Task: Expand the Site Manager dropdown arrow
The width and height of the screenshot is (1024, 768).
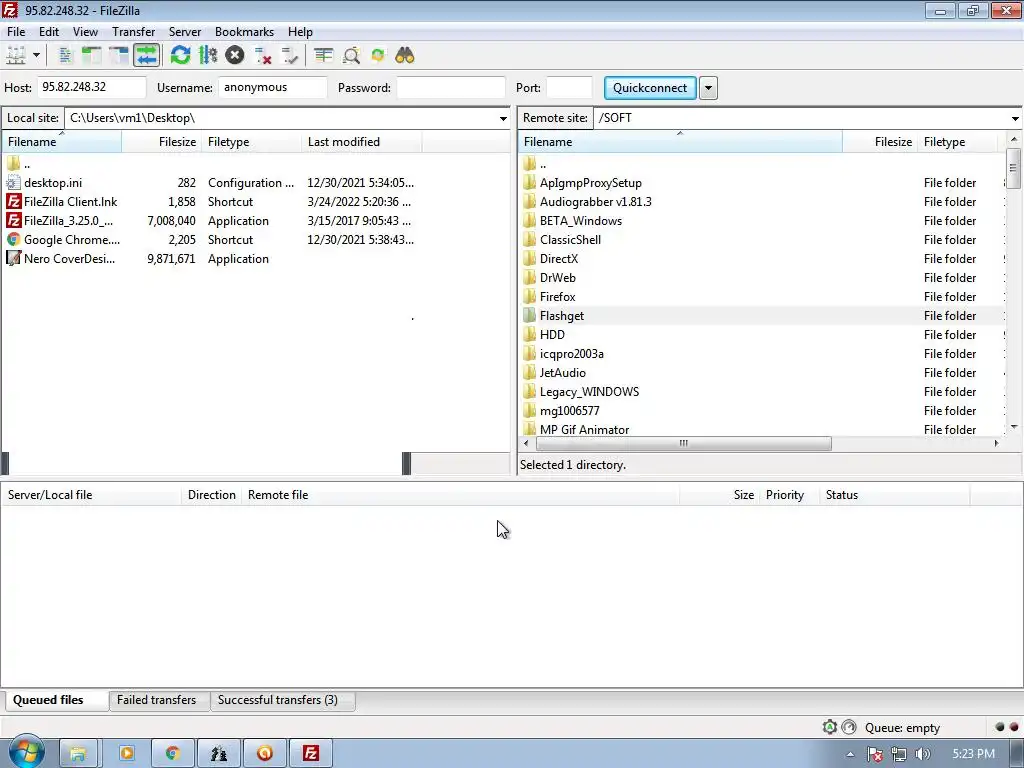Action: pyautogui.click(x=37, y=56)
